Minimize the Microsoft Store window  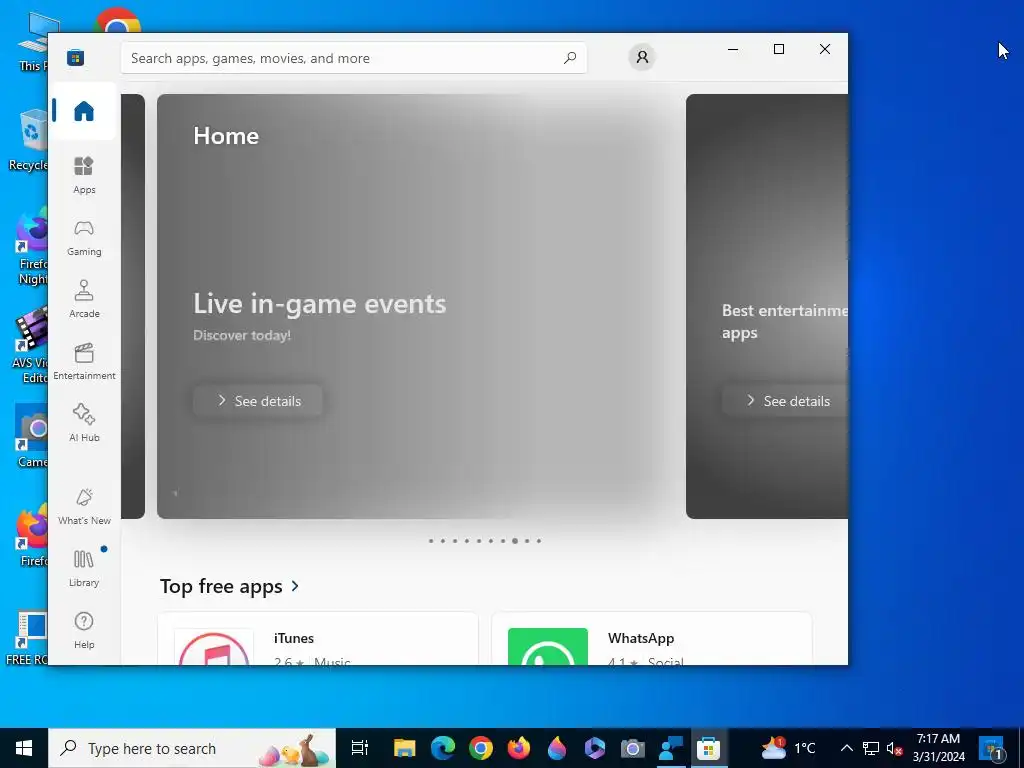(733, 50)
